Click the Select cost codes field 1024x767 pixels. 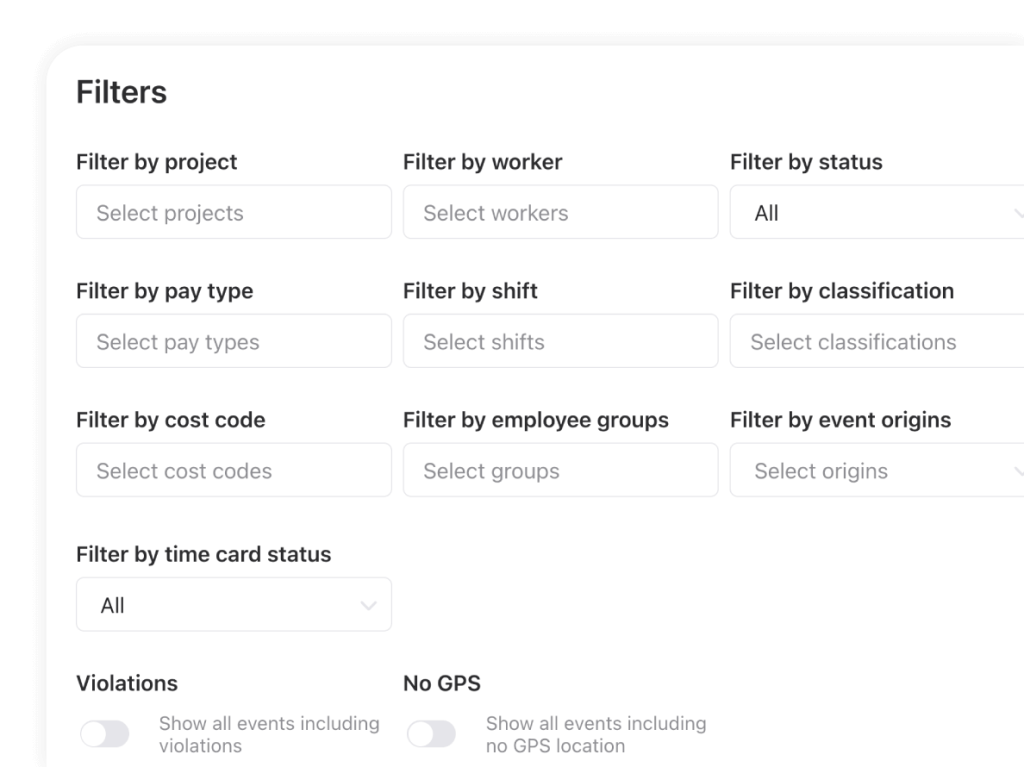[233, 470]
